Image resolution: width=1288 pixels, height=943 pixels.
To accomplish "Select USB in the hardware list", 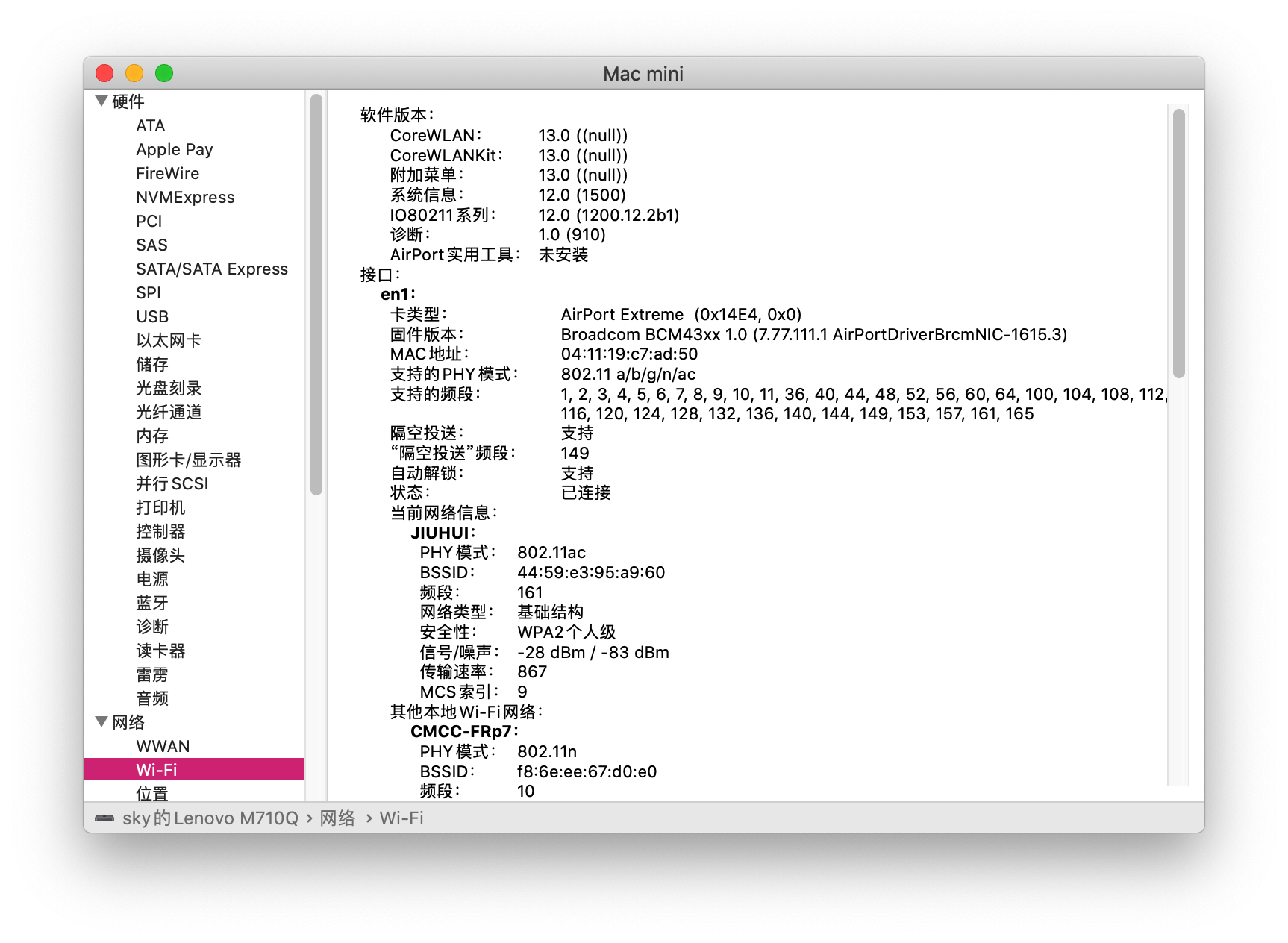I will pyautogui.click(x=152, y=316).
